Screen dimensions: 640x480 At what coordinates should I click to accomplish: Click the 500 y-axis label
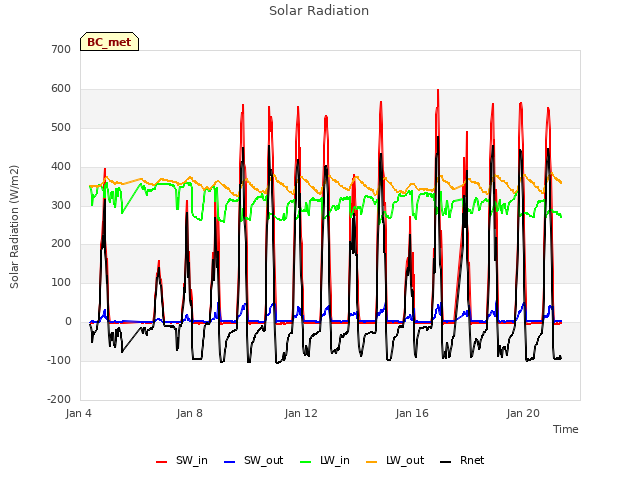click(61, 127)
